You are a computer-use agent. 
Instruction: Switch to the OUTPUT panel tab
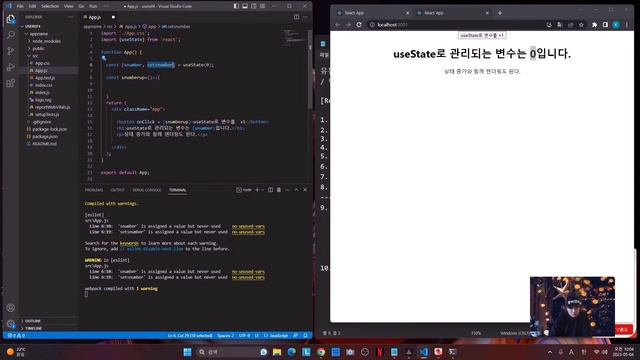coord(118,190)
